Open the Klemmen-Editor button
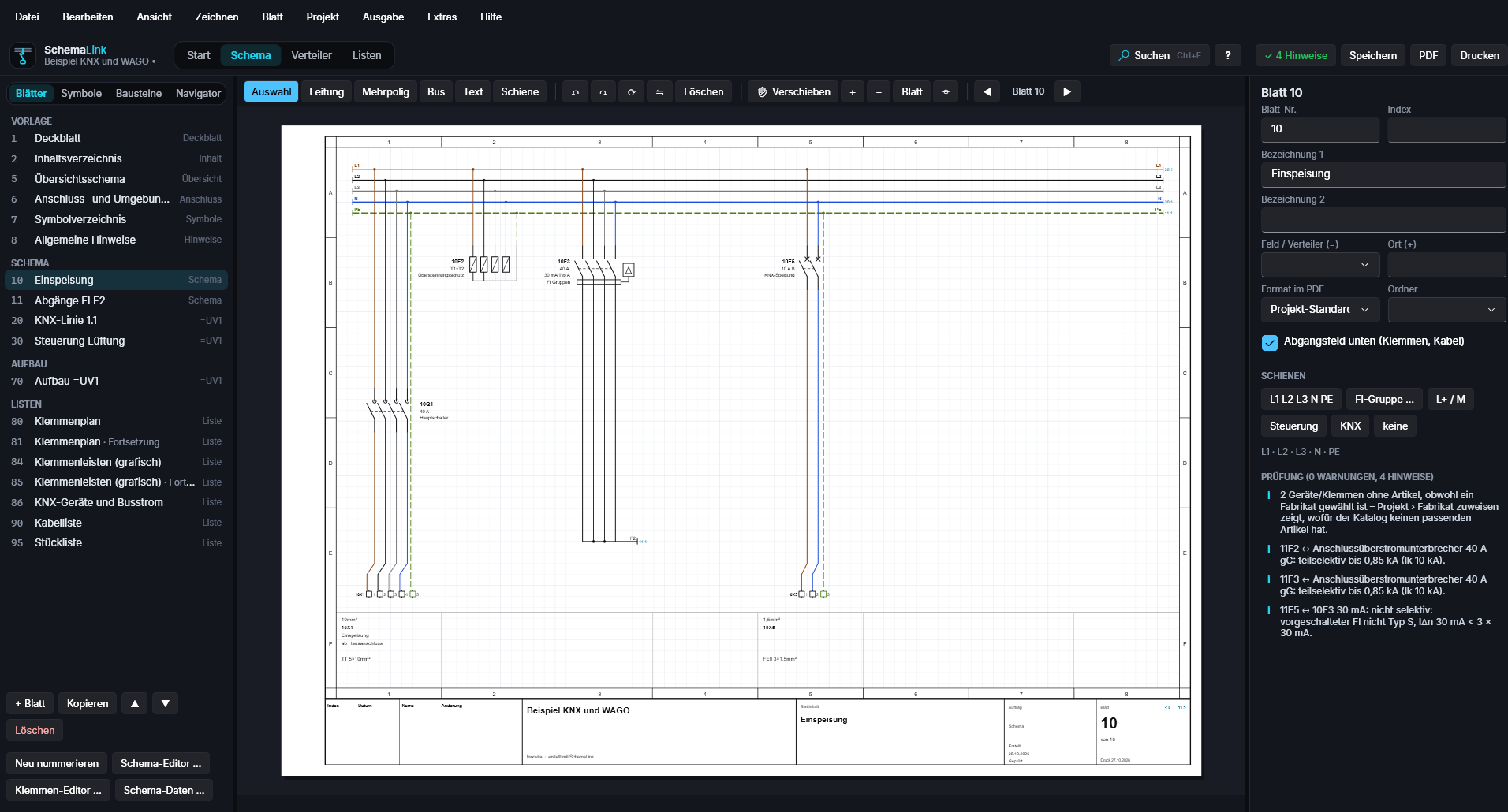This screenshot has width=1508, height=812. coord(58,790)
